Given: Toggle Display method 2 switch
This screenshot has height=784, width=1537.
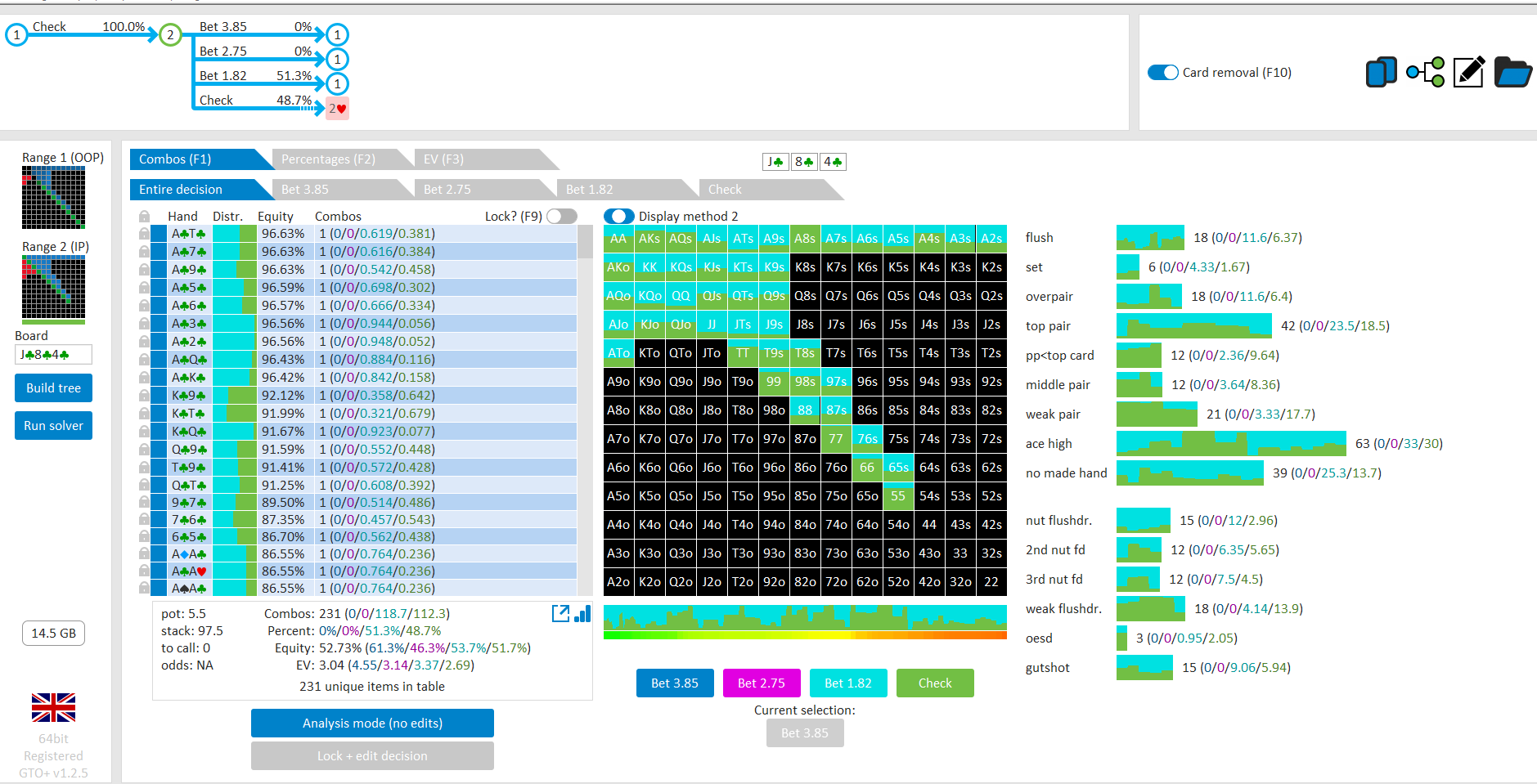Looking at the screenshot, I should 618,217.
